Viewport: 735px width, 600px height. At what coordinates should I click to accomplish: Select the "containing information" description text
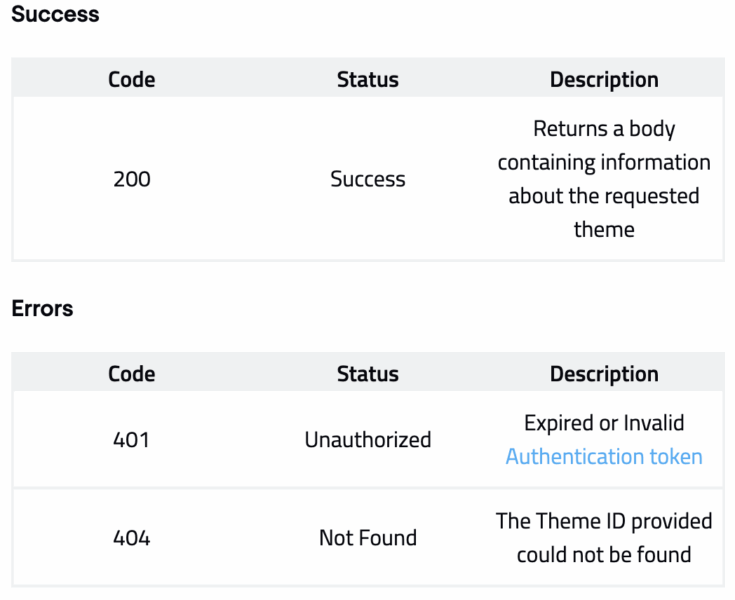pyautogui.click(x=604, y=162)
